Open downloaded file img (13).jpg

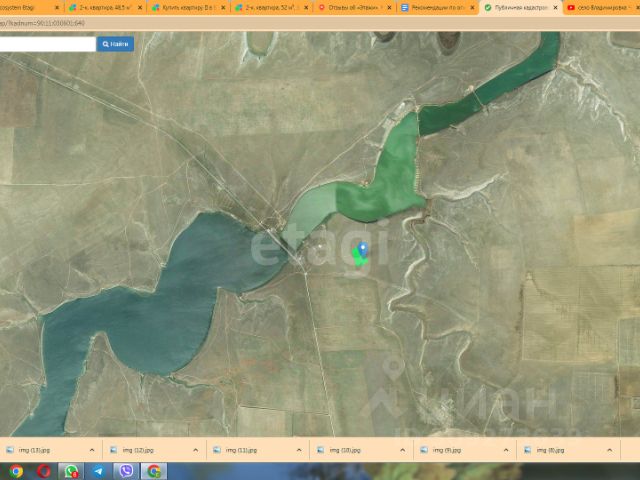click(34, 450)
